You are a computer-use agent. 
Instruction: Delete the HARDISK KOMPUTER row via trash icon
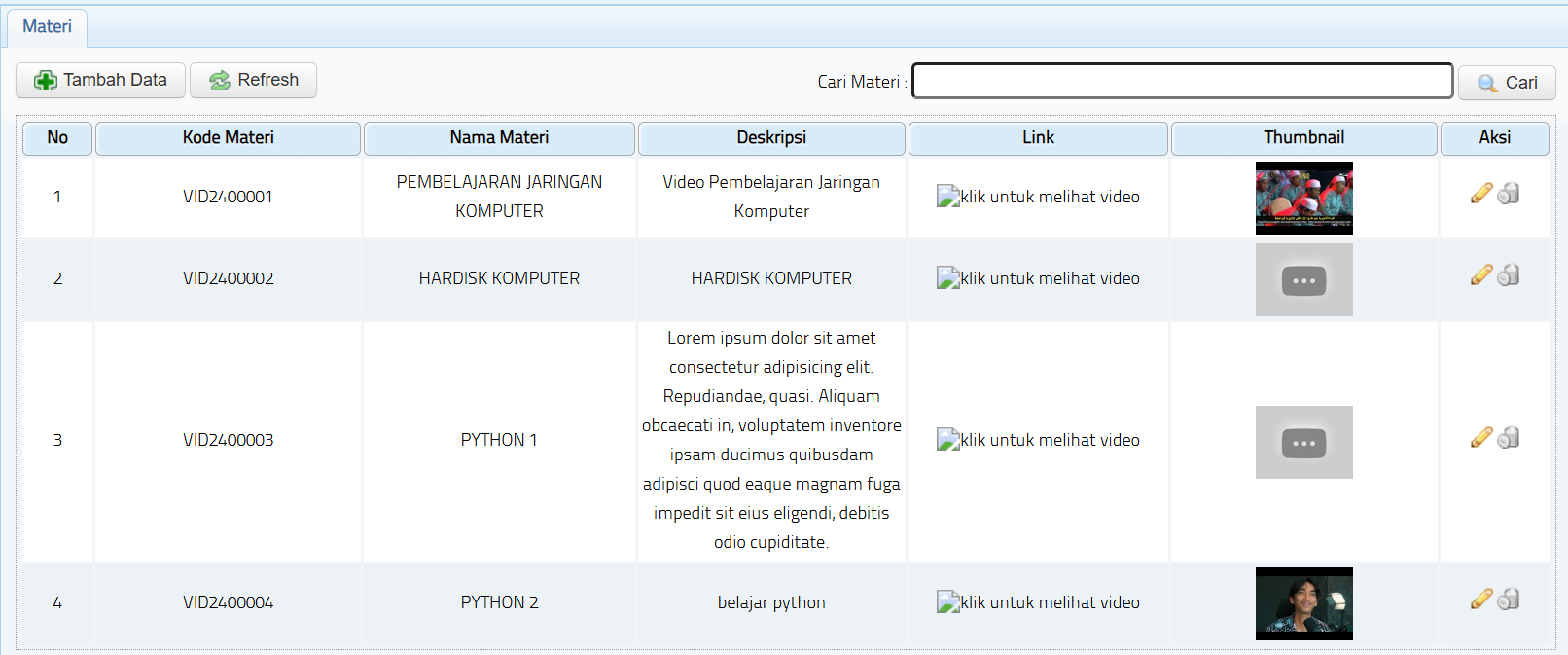pos(1509,275)
